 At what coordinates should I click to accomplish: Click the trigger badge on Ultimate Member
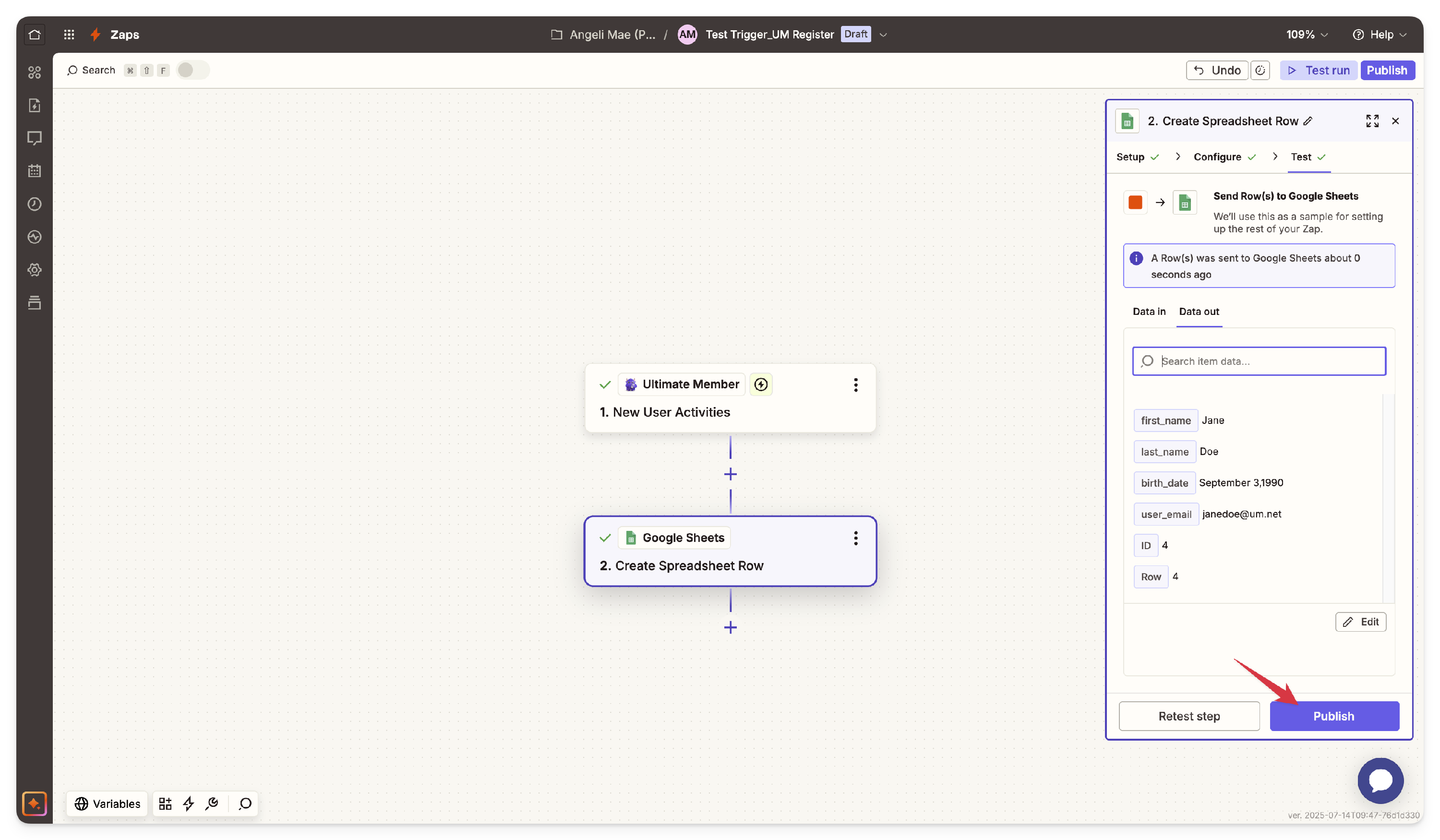(x=761, y=384)
